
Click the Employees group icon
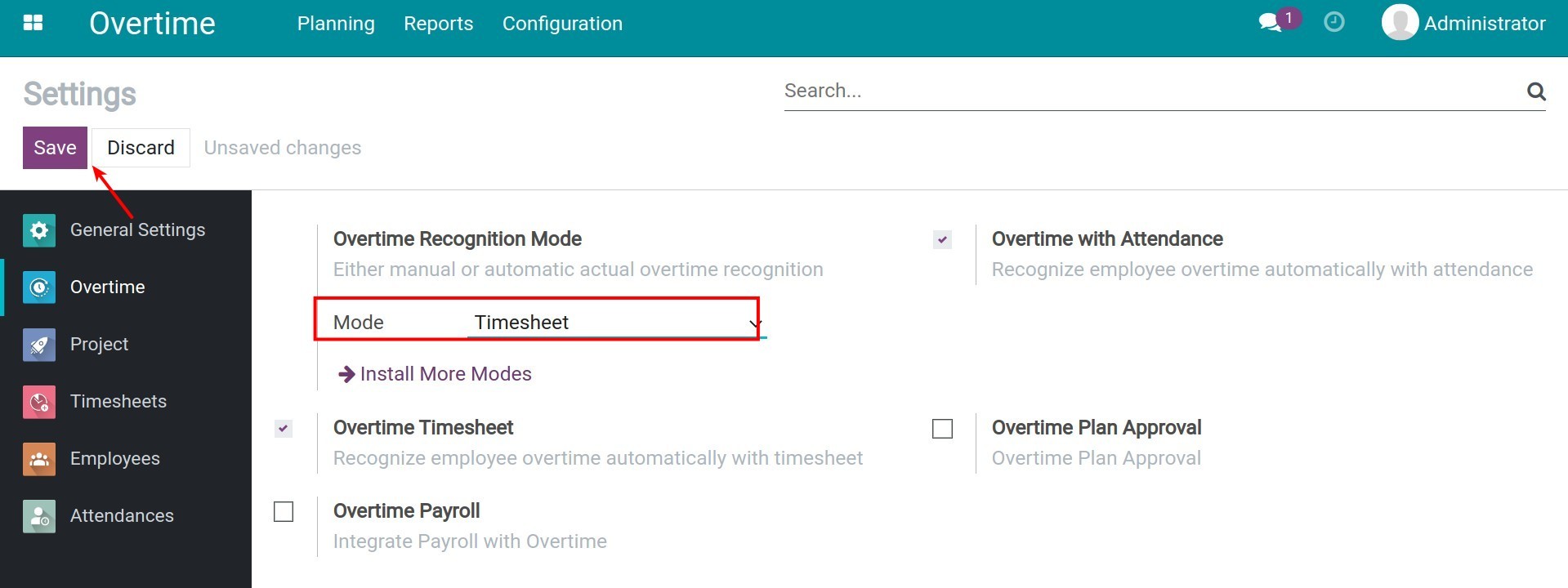tap(38, 458)
